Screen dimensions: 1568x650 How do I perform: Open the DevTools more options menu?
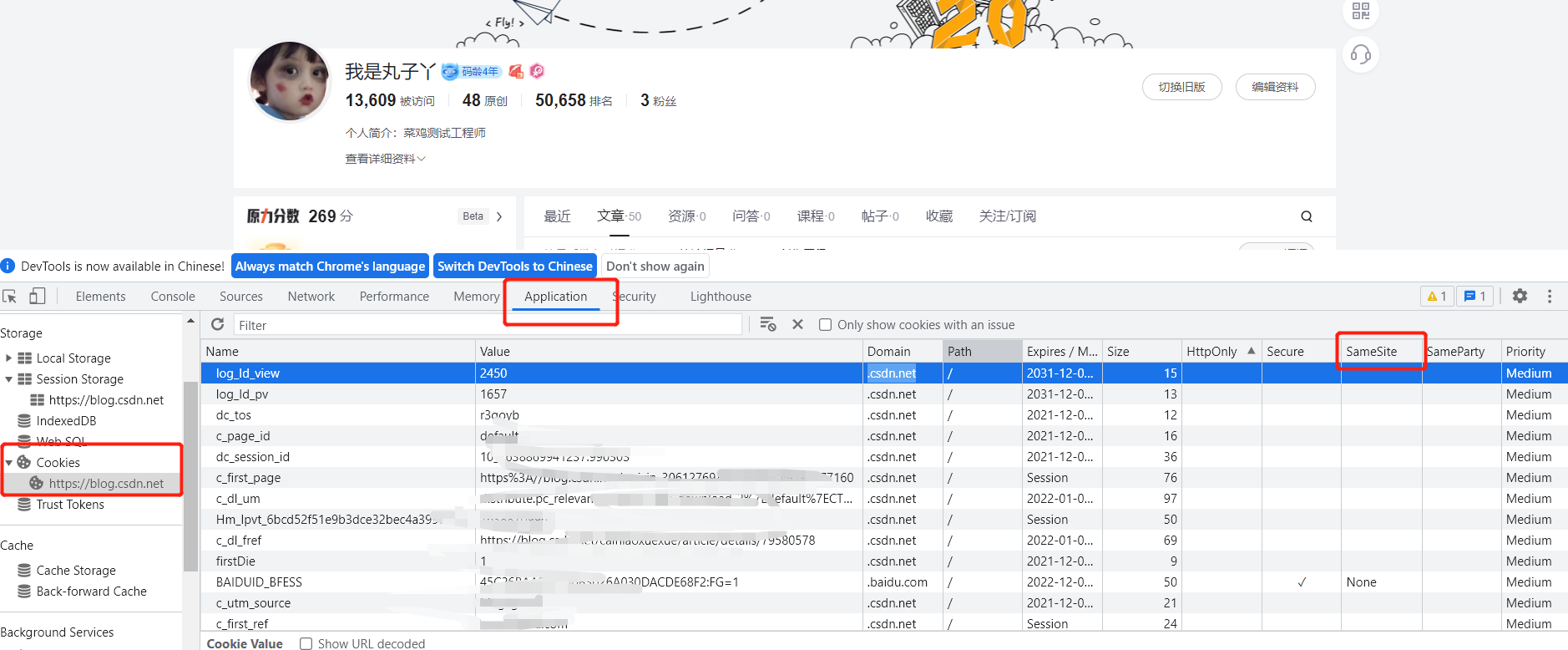(x=1550, y=296)
